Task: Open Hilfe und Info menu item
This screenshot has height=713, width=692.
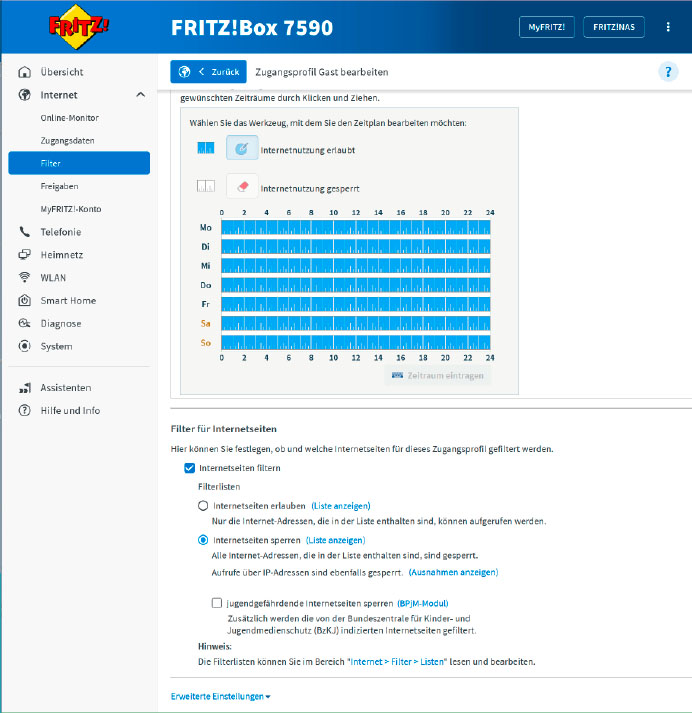Action: pyautogui.click(x=70, y=411)
